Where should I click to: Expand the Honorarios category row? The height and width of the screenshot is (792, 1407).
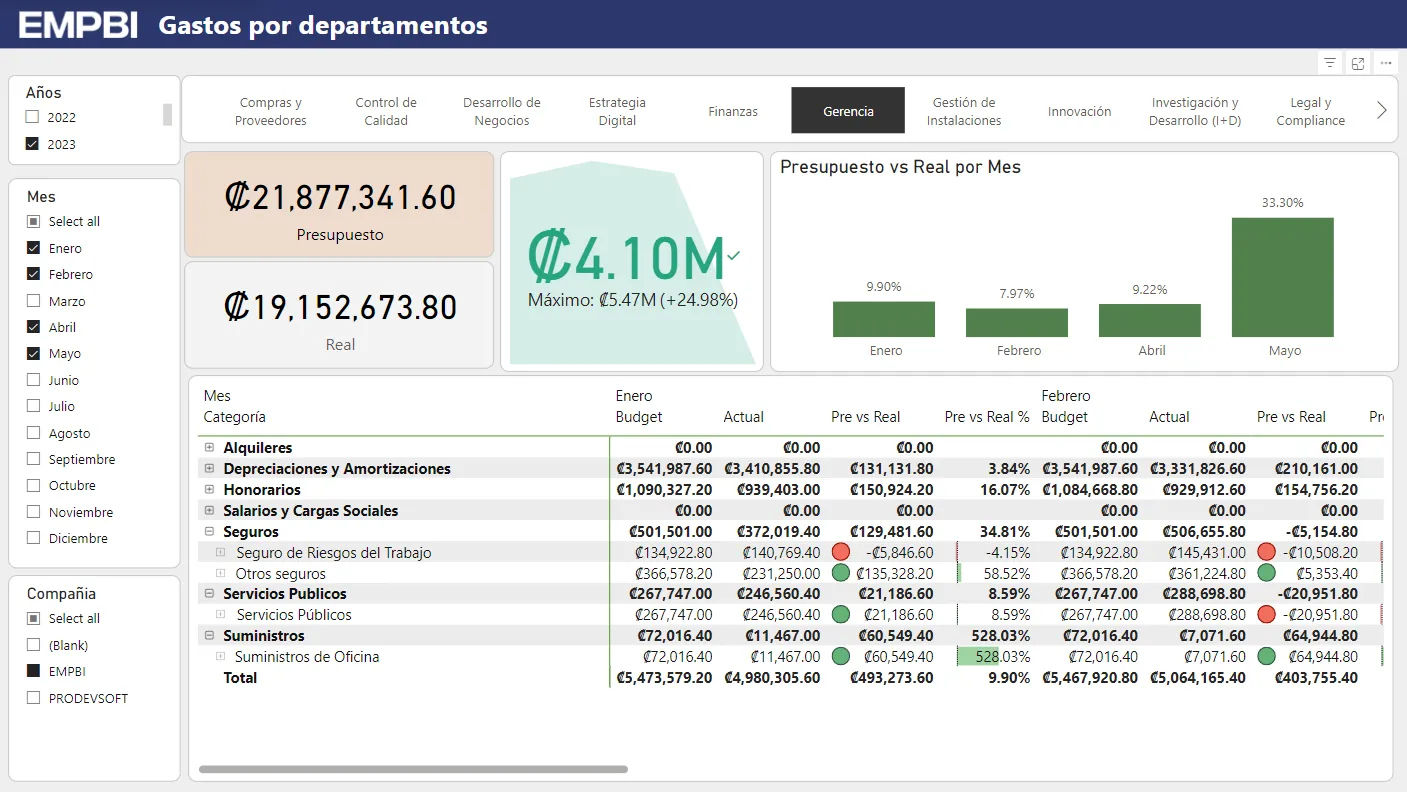tap(209, 489)
